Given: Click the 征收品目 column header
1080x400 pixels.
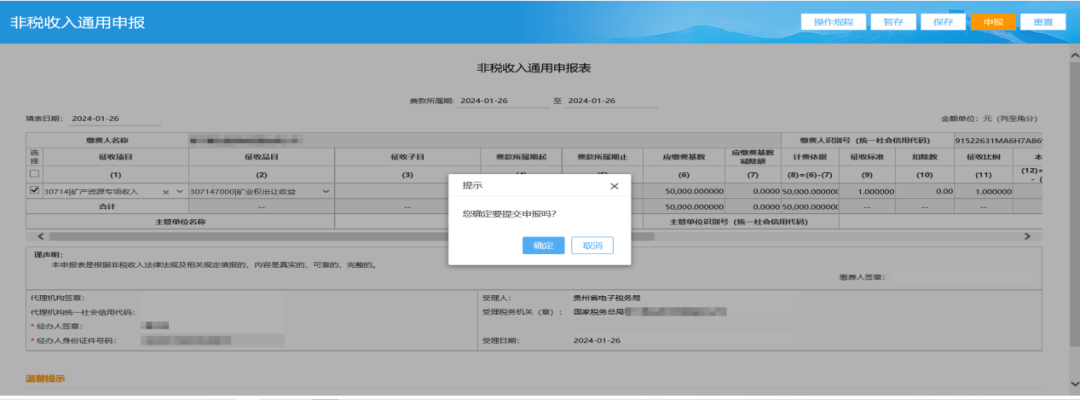Looking at the screenshot, I should 261,156.
